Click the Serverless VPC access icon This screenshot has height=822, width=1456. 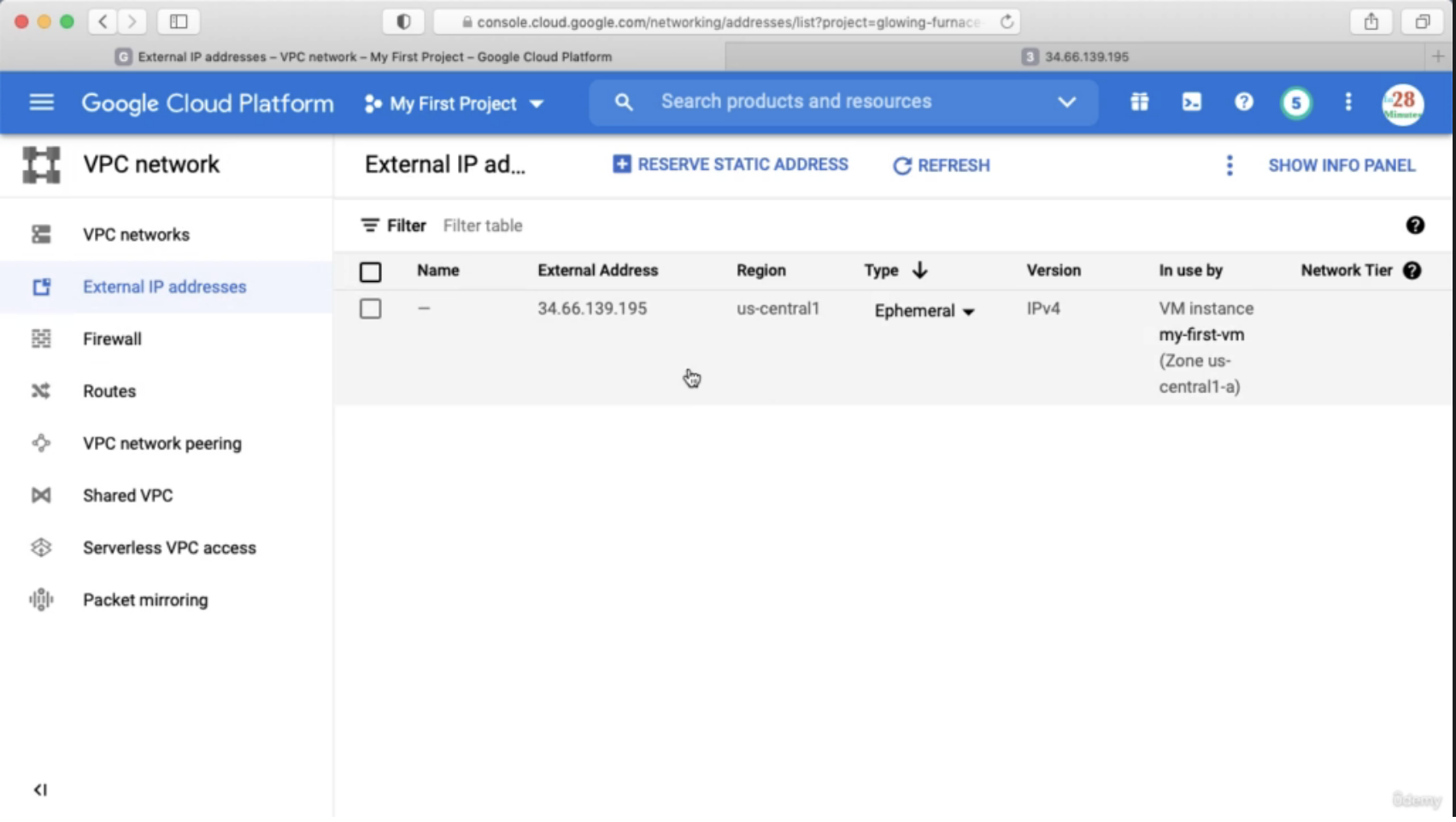tap(41, 548)
